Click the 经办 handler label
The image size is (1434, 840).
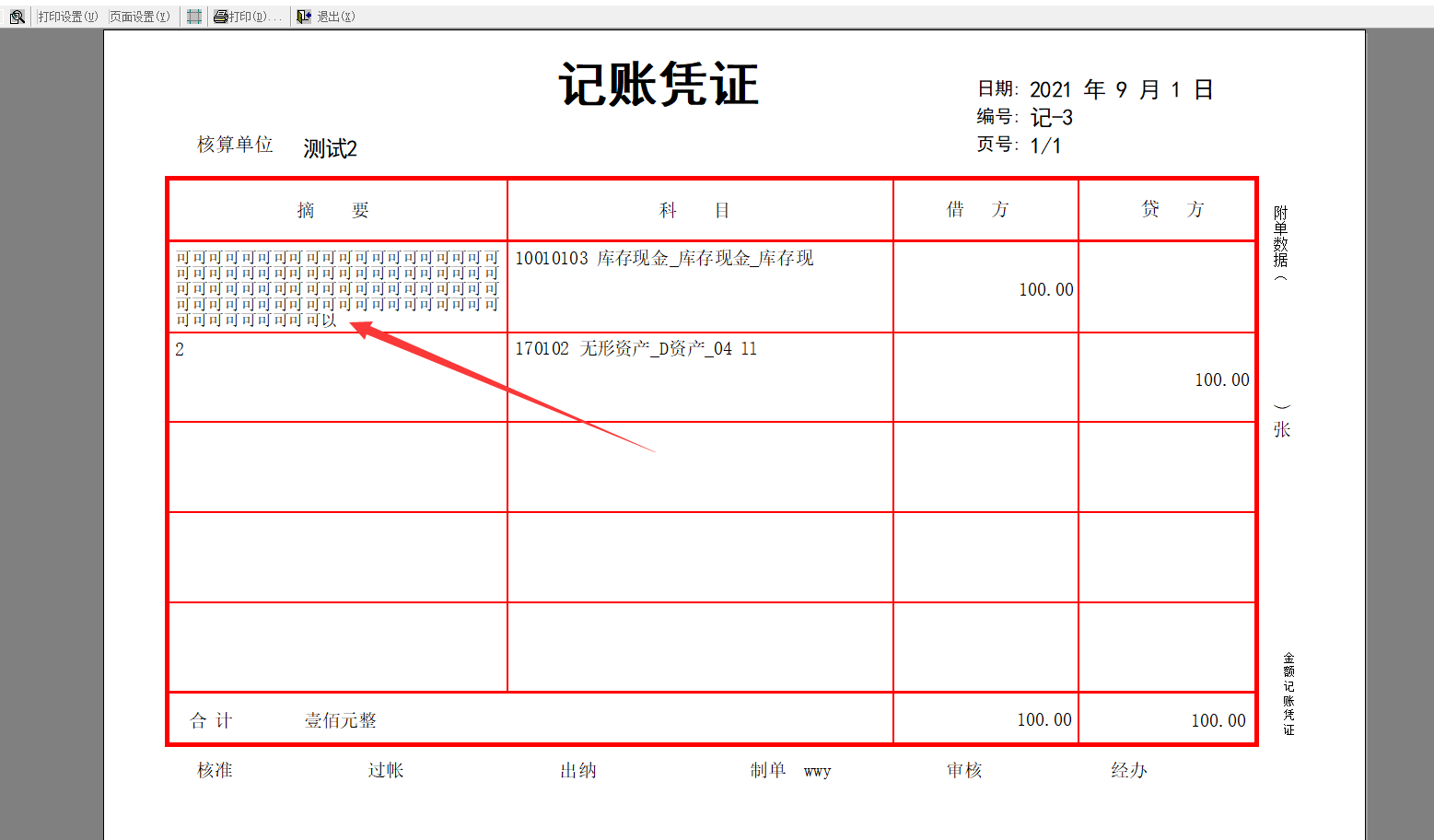click(1129, 770)
